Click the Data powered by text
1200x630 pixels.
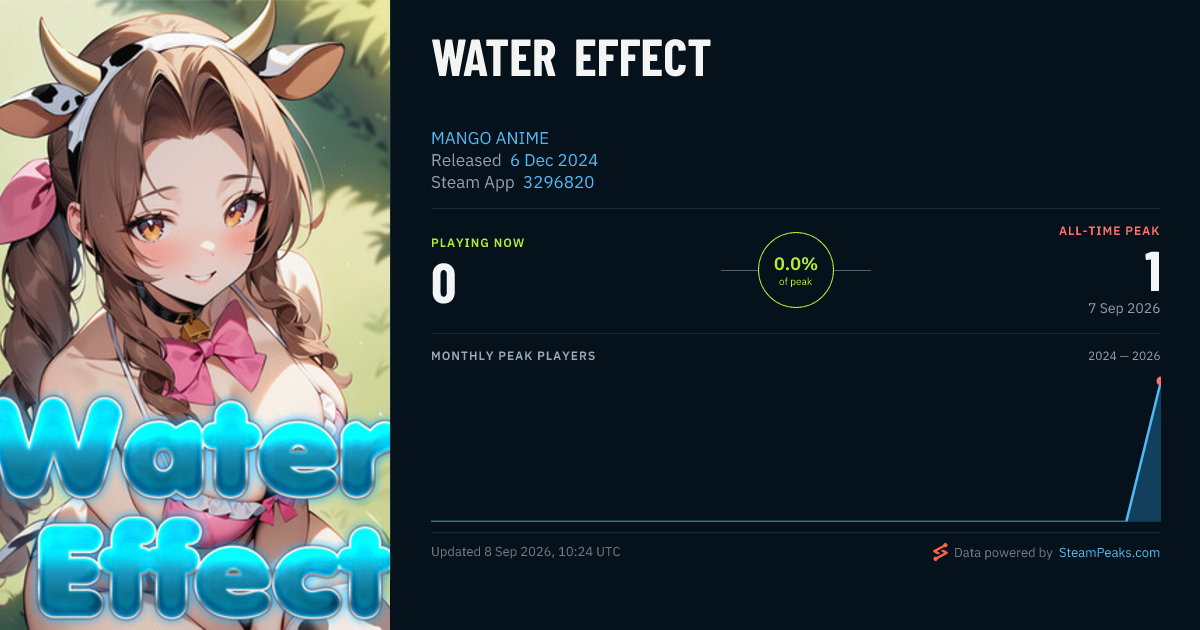pos(1003,552)
